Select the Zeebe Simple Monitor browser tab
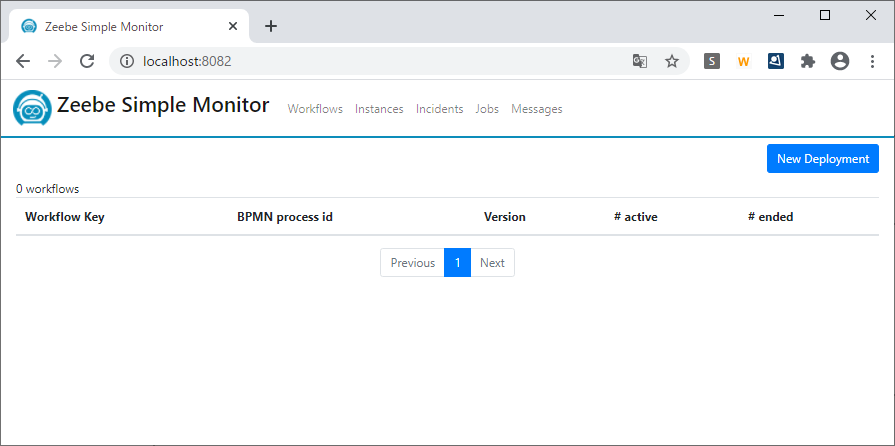 tap(129, 26)
